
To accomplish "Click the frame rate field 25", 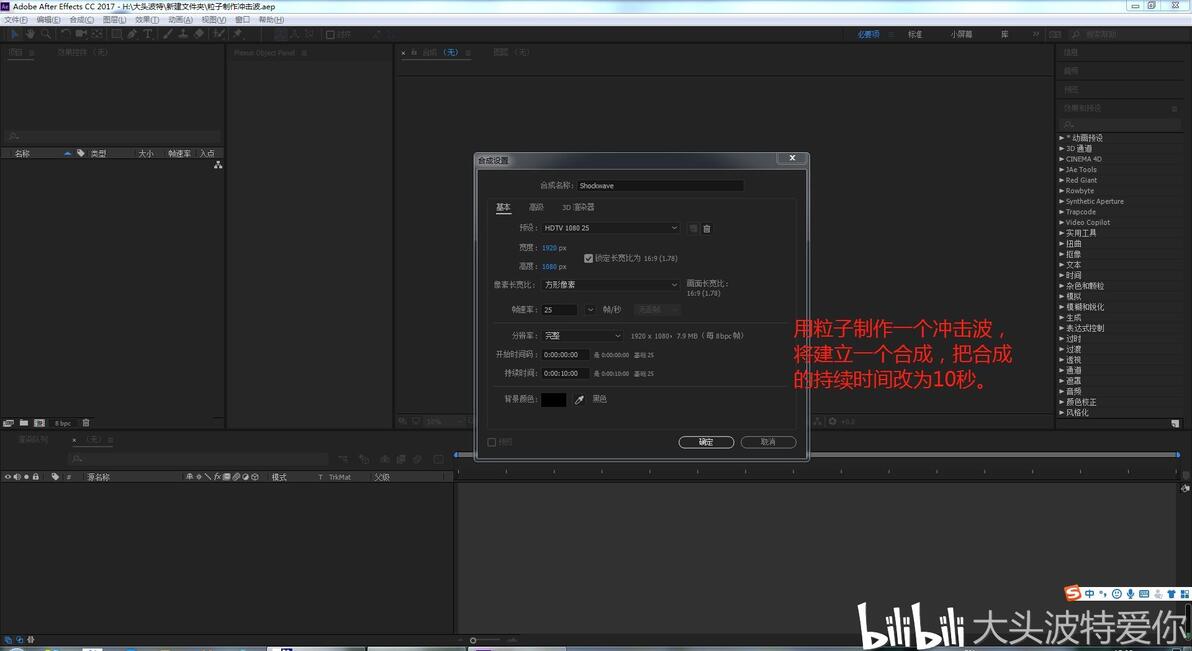I will click(561, 310).
